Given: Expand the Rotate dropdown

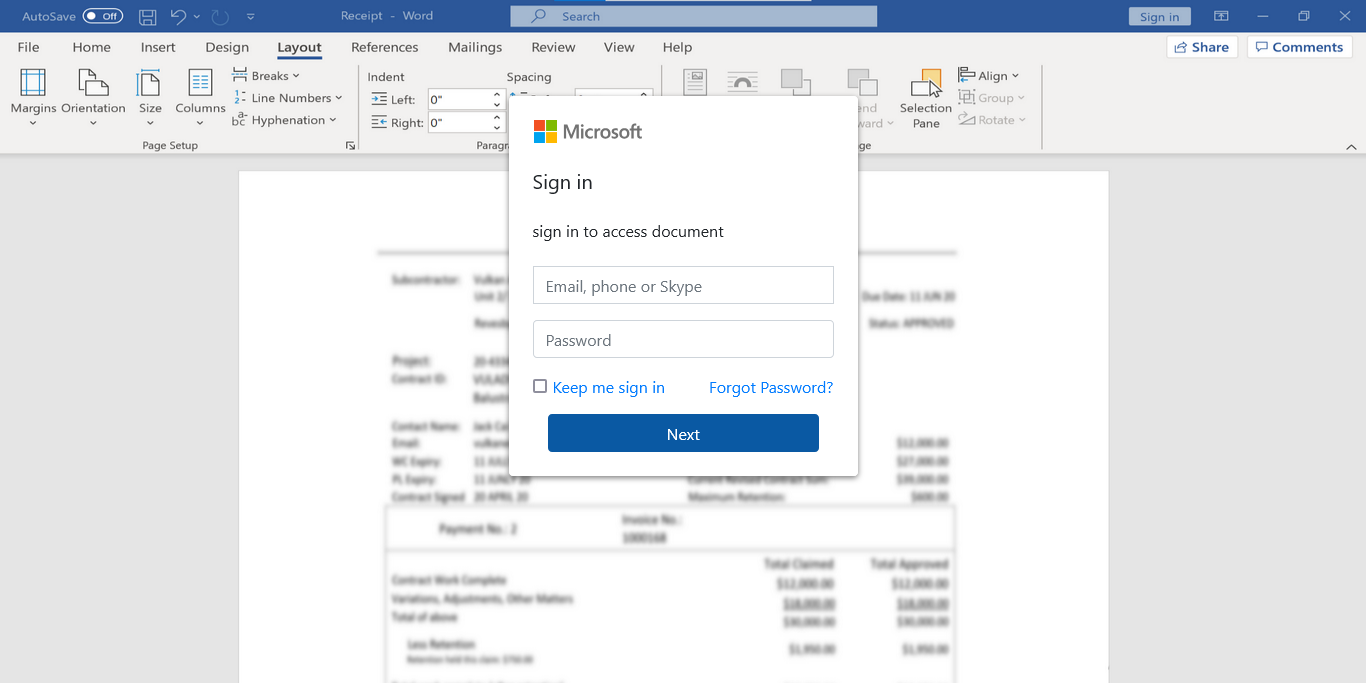Looking at the screenshot, I should (993, 120).
